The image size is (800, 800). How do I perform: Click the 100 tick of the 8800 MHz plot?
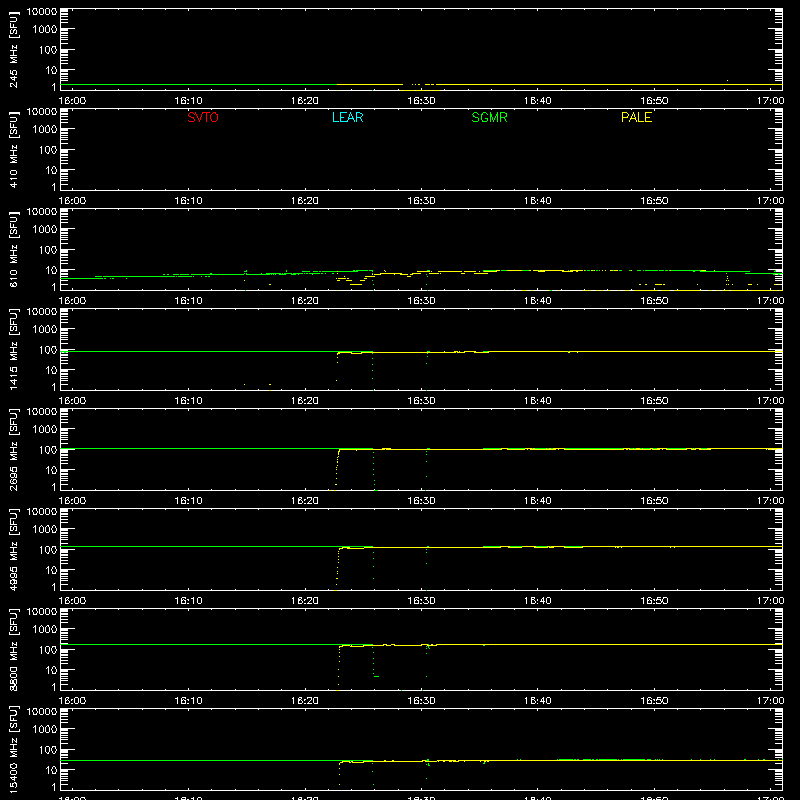pos(48,650)
